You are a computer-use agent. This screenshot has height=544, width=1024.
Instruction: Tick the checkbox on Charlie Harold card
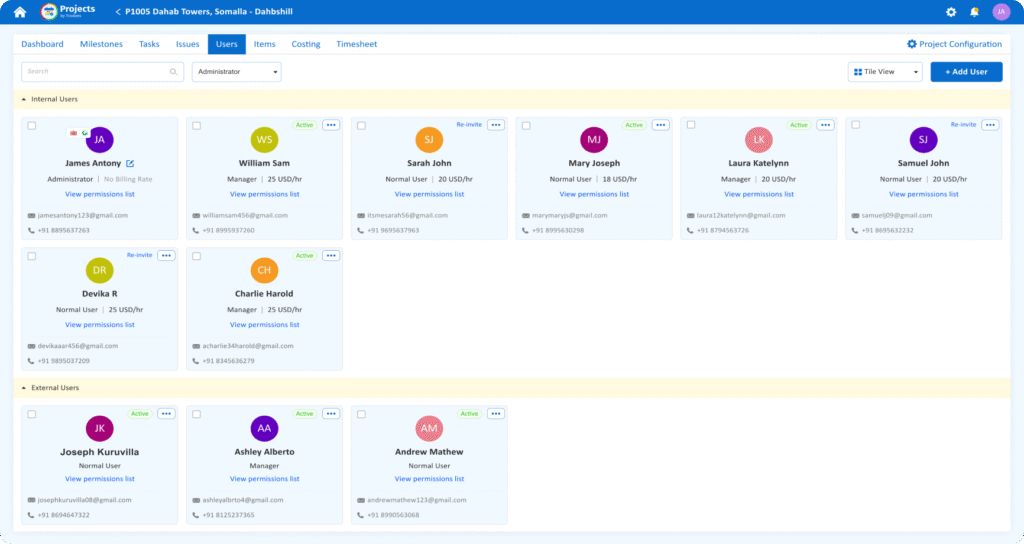(x=196, y=256)
